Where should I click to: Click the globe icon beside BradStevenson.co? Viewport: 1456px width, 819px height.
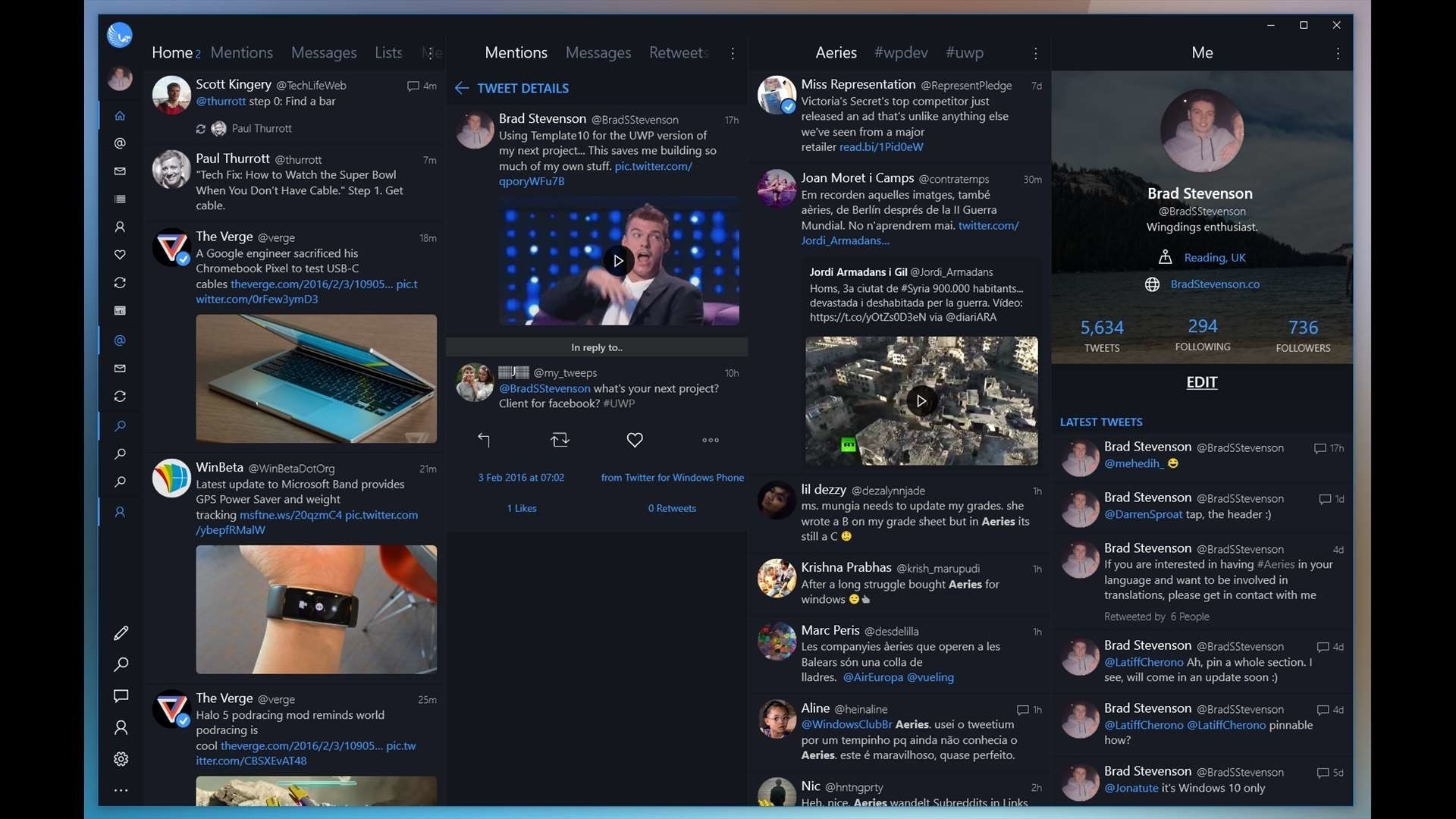(1152, 284)
